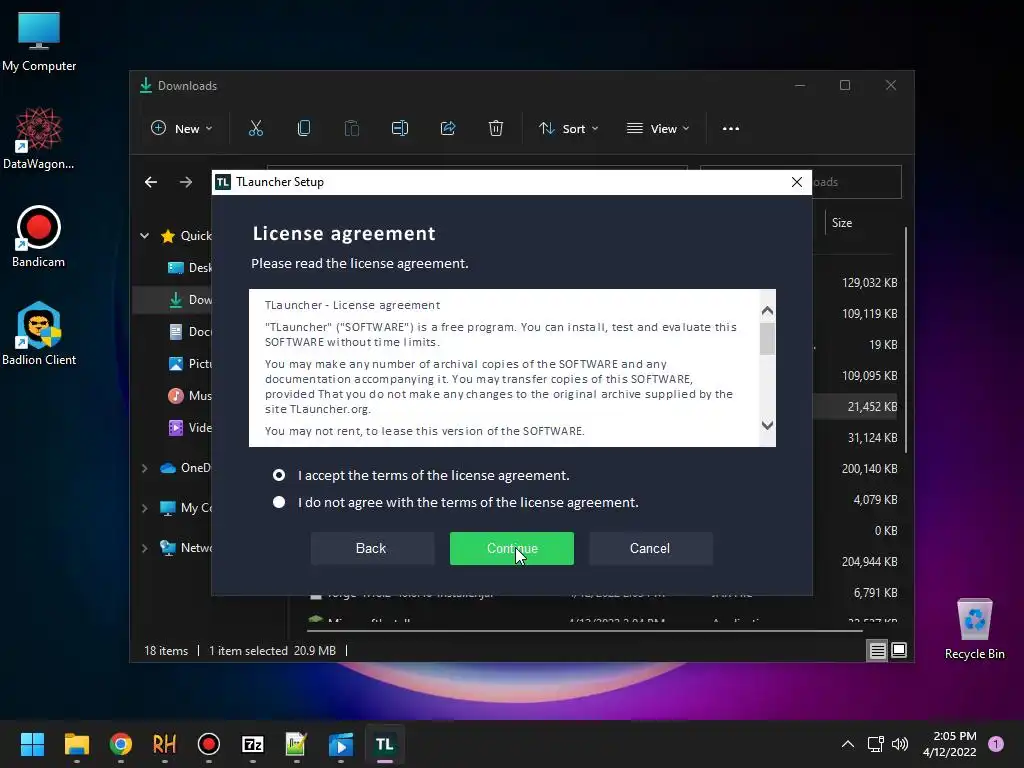The height and width of the screenshot is (768, 1024).
Task: Open the RH app from taskbar
Action: point(165,744)
